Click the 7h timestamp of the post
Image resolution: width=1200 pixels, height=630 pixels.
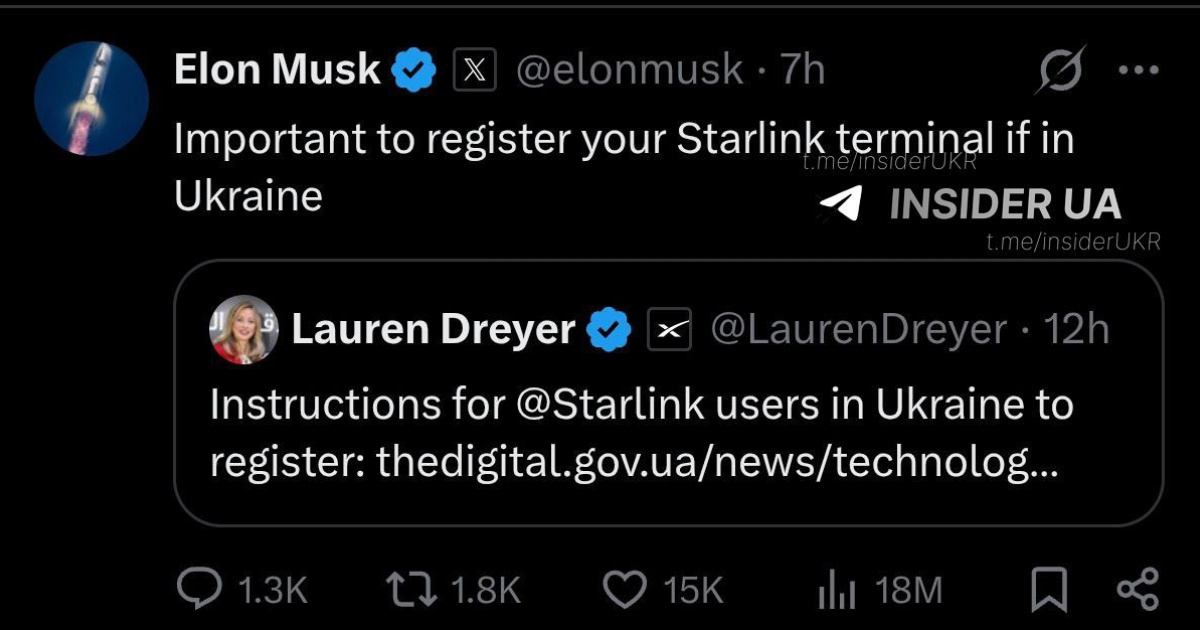pos(803,70)
